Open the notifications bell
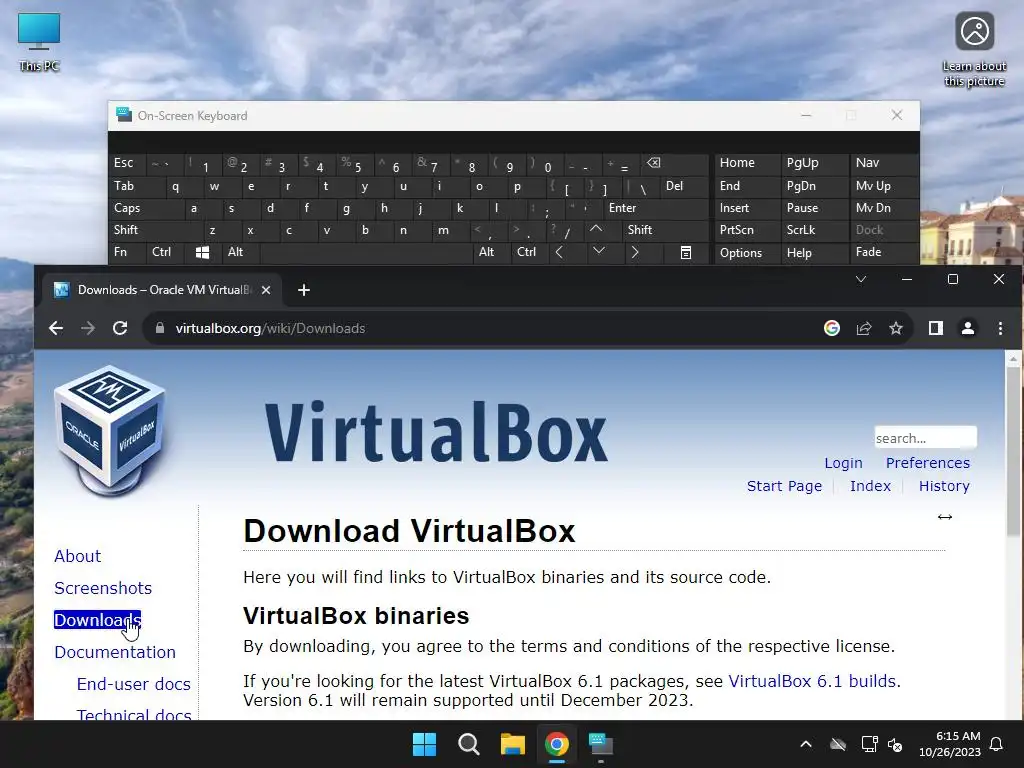 click(x=997, y=744)
